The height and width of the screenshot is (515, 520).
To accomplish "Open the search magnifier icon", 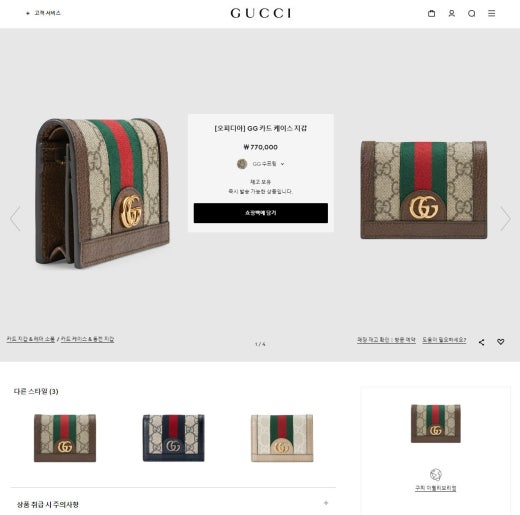I will point(471,13).
